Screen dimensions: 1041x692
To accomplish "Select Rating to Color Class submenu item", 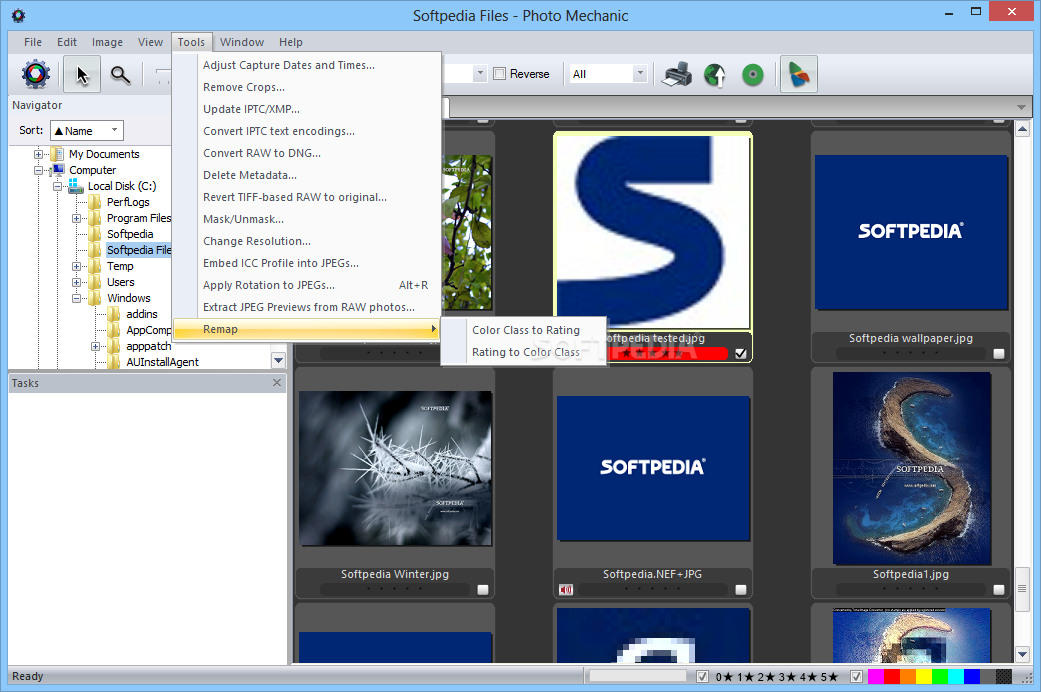I will point(524,352).
